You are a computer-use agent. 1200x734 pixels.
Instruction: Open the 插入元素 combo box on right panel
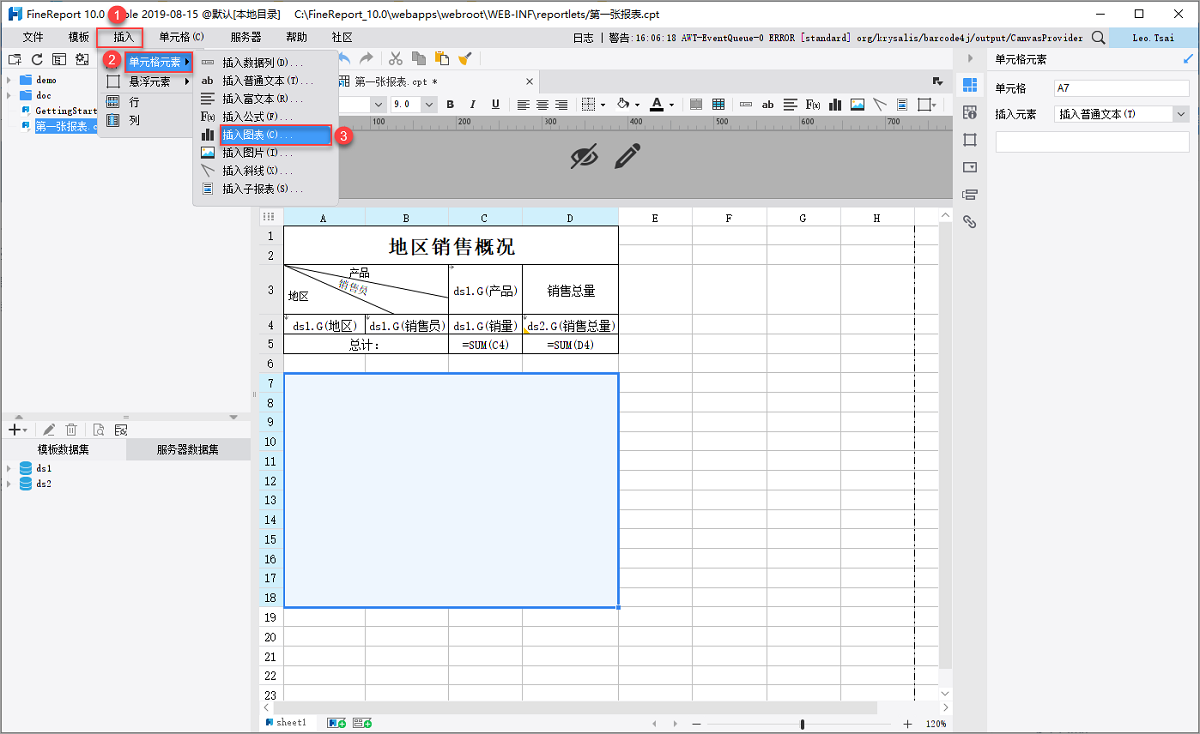point(1122,114)
